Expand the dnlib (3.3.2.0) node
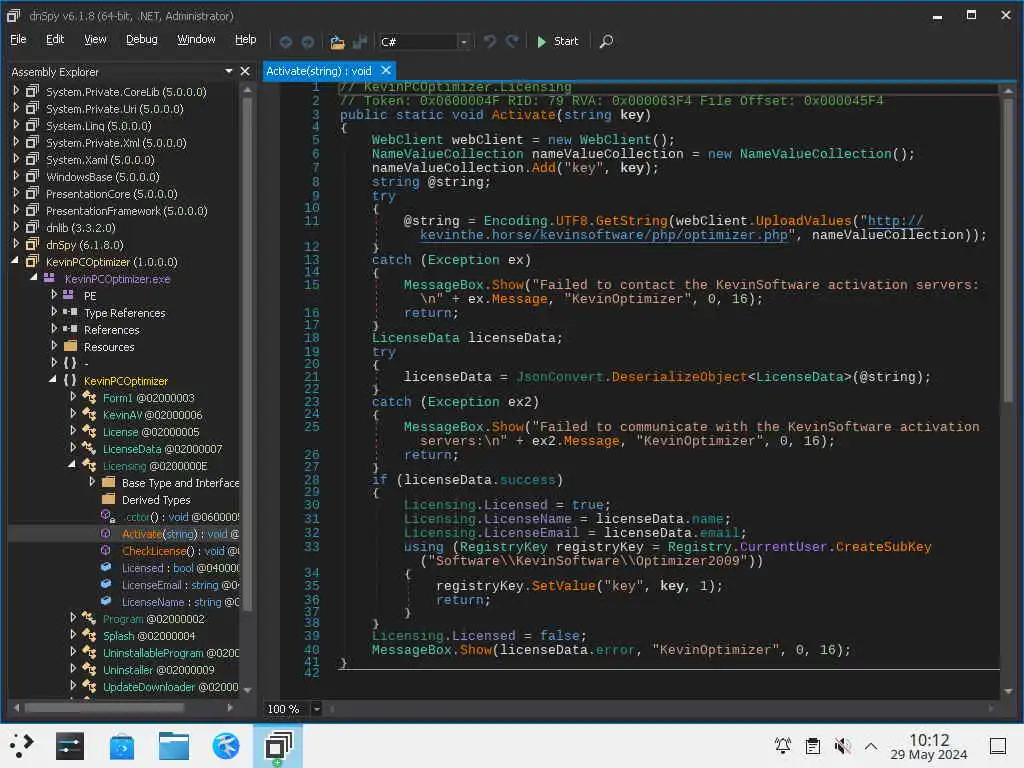This screenshot has height=768, width=1024. coord(16,227)
